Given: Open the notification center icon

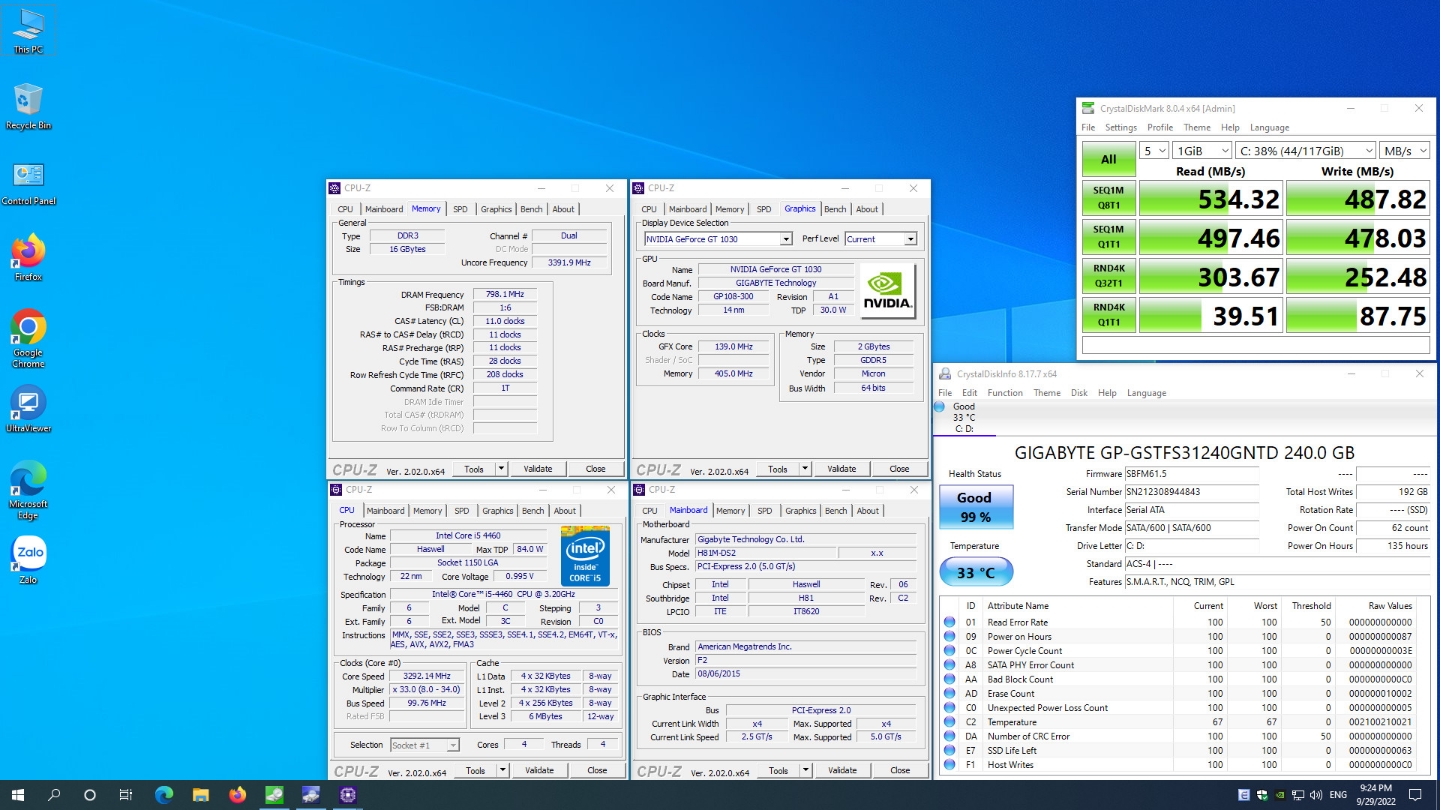Looking at the screenshot, I should [x=1415, y=795].
